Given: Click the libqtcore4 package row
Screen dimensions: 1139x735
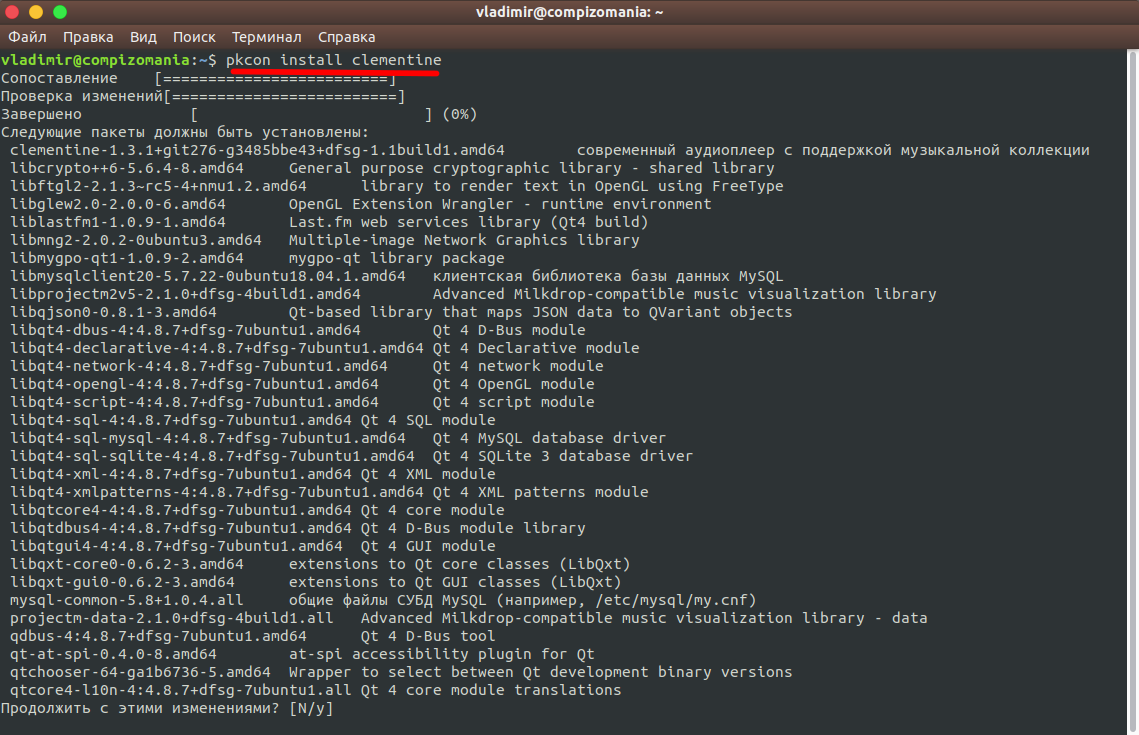Looking at the screenshot, I should coord(257,509).
